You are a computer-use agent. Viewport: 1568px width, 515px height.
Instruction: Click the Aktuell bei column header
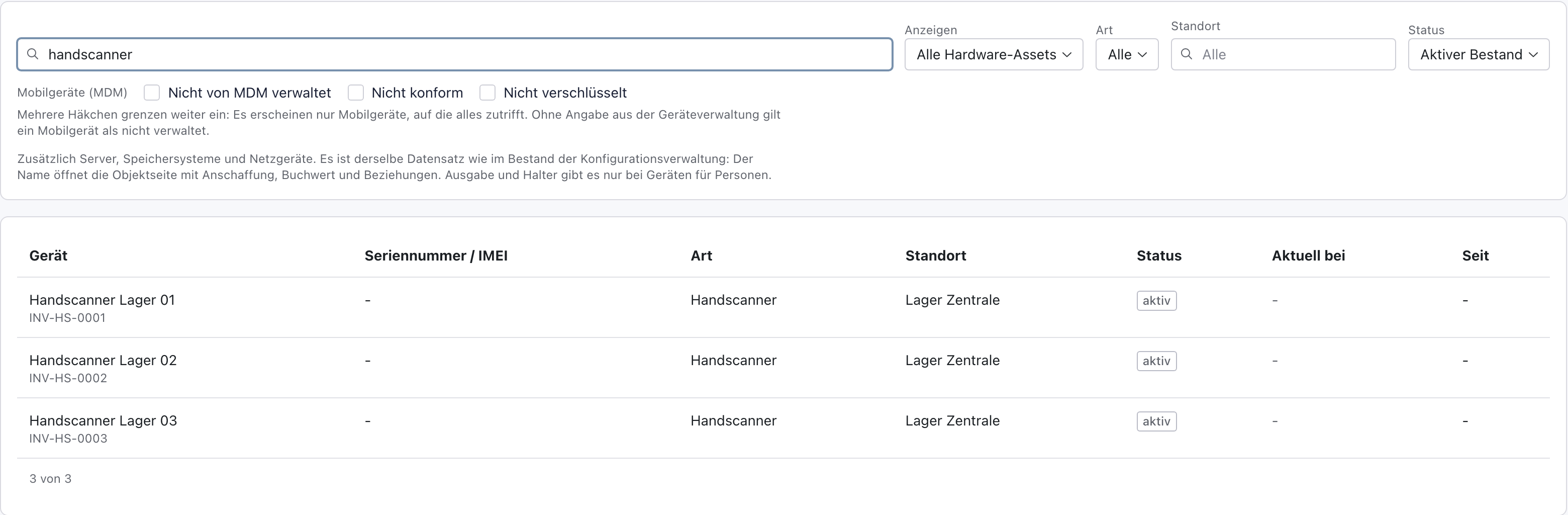1308,256
